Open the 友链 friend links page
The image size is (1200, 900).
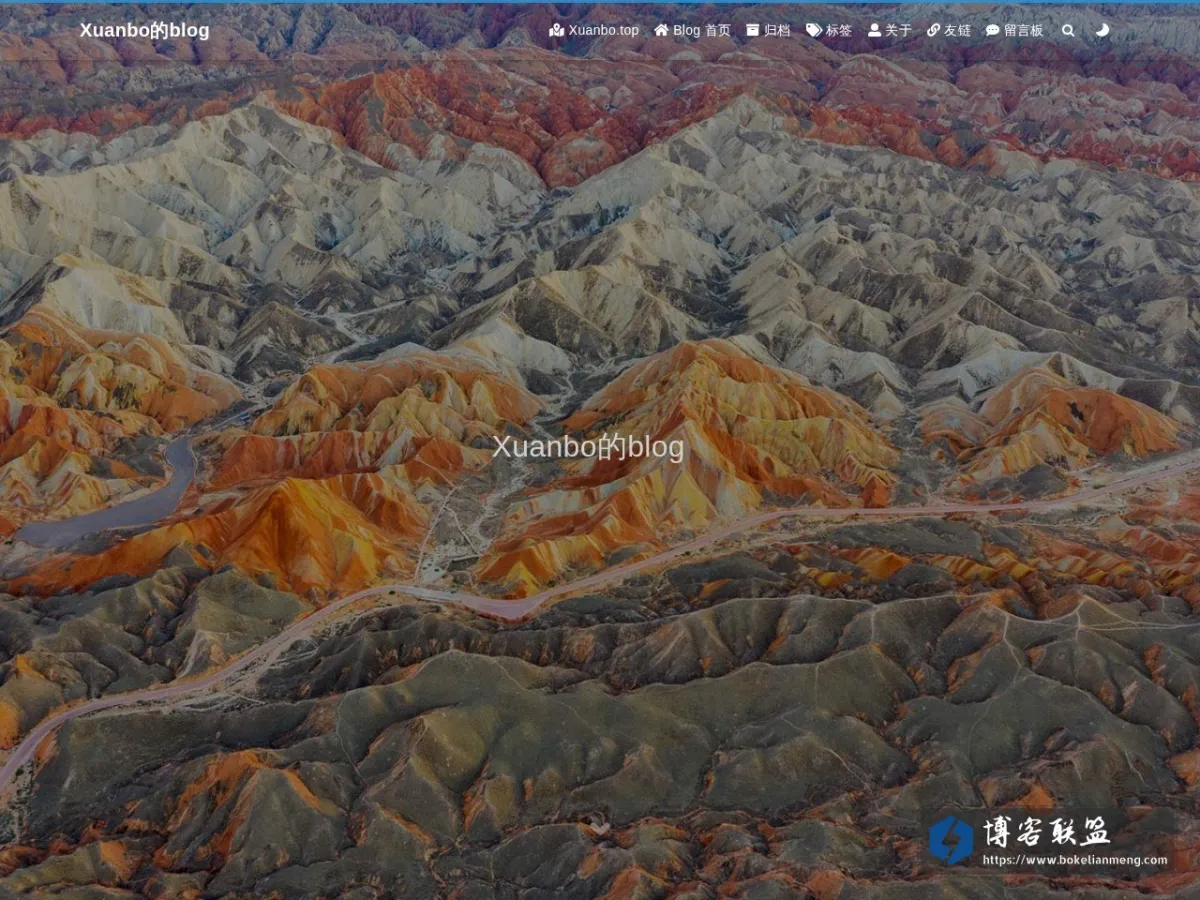click(x=949, y=30)
